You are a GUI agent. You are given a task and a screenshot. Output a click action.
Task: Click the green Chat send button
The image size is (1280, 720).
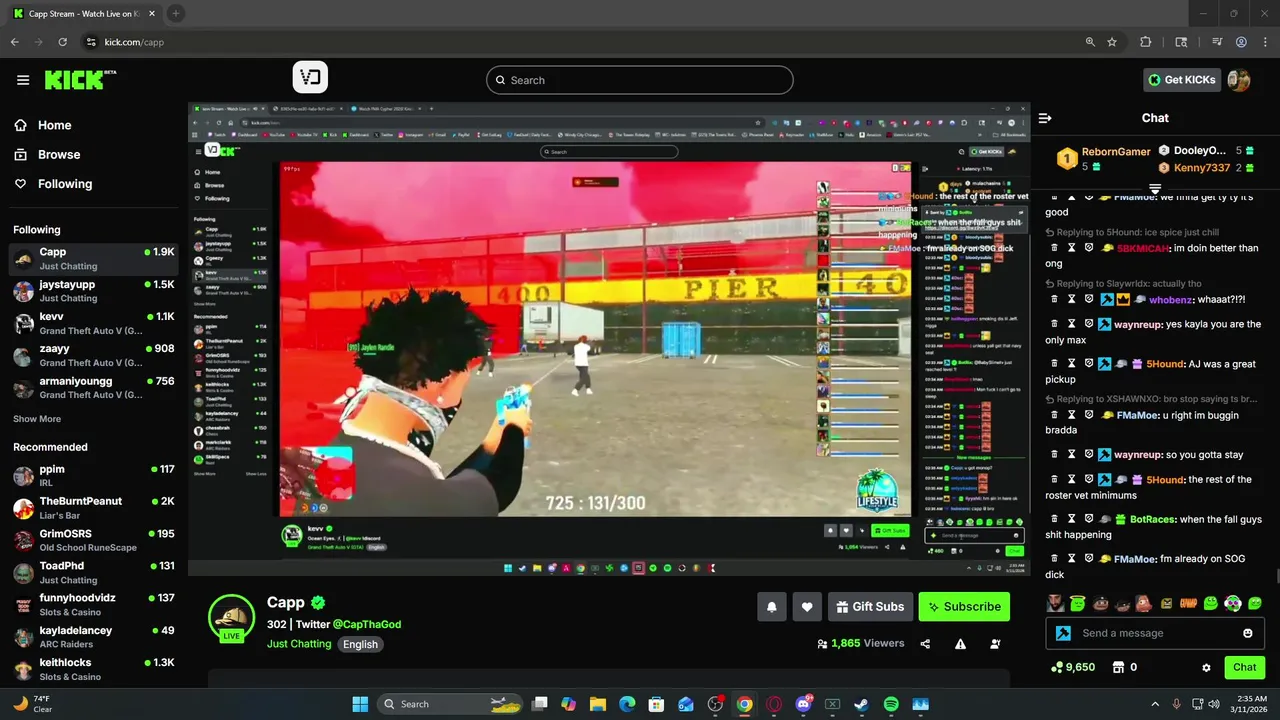click(1244, 667)
